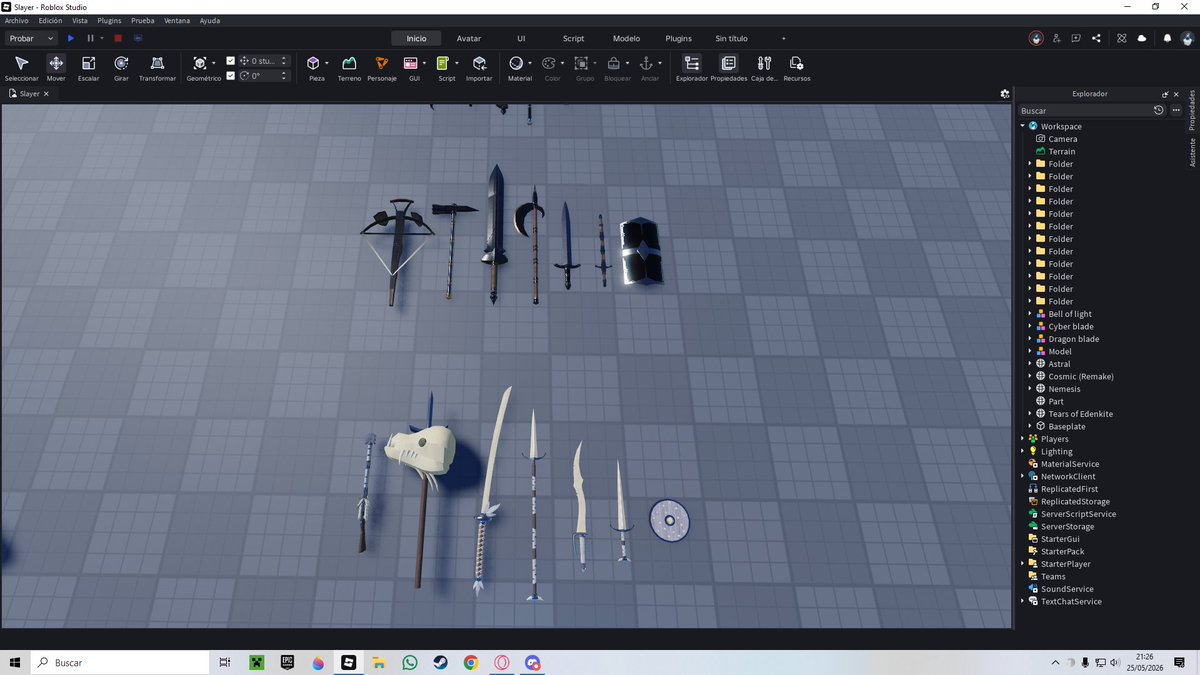Click the Geométrico collision icon
Screen dimensions: 1200x675
200,63
